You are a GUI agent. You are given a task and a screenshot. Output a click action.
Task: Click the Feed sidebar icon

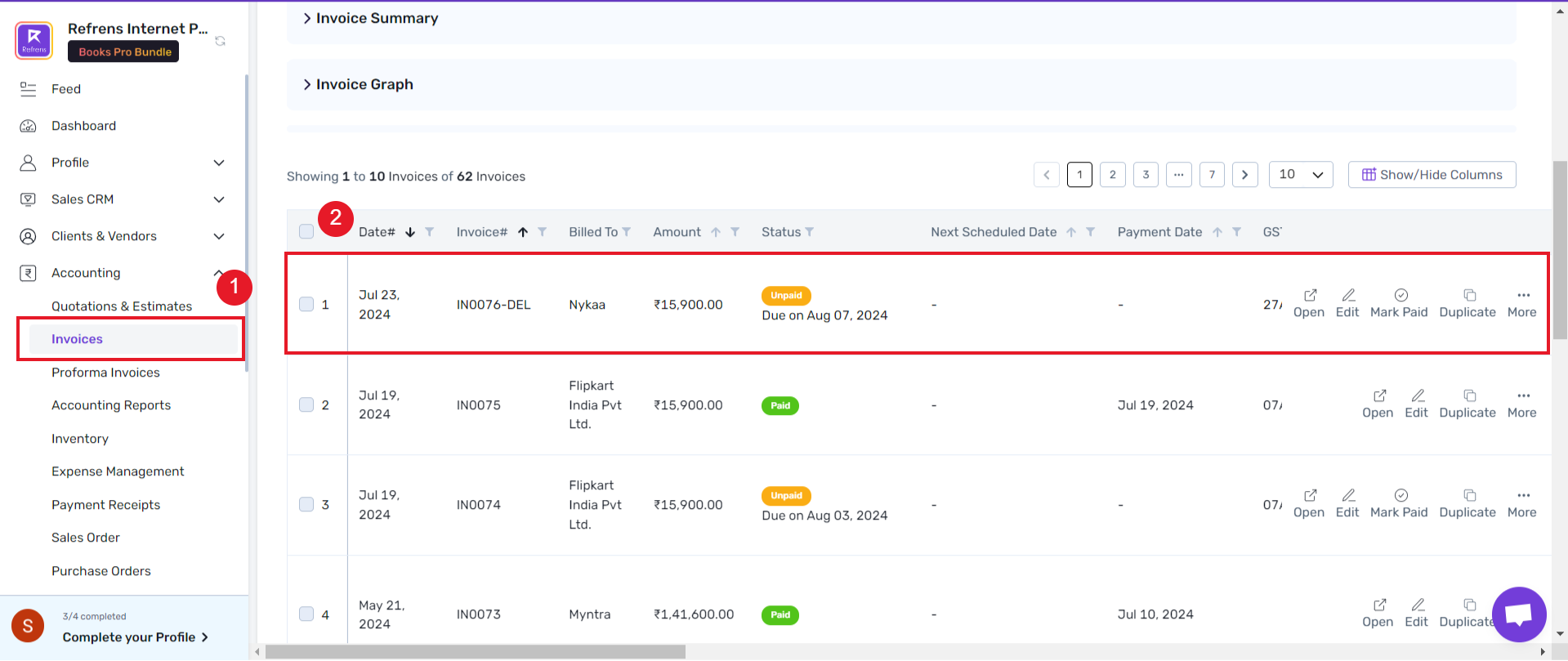[28, 89]
